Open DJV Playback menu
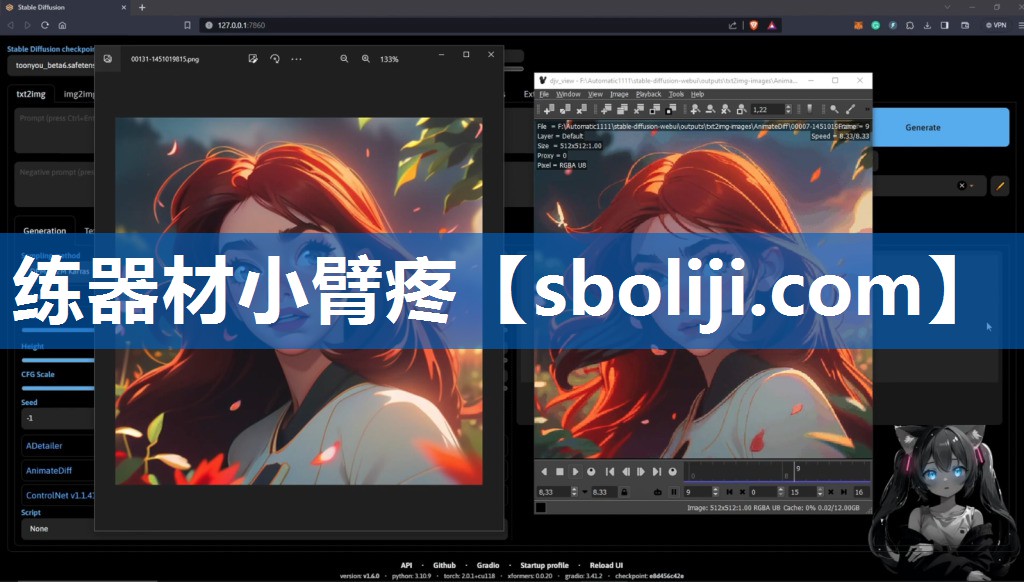This screenshot has width=1024, height=582. [x=648, y=94]
